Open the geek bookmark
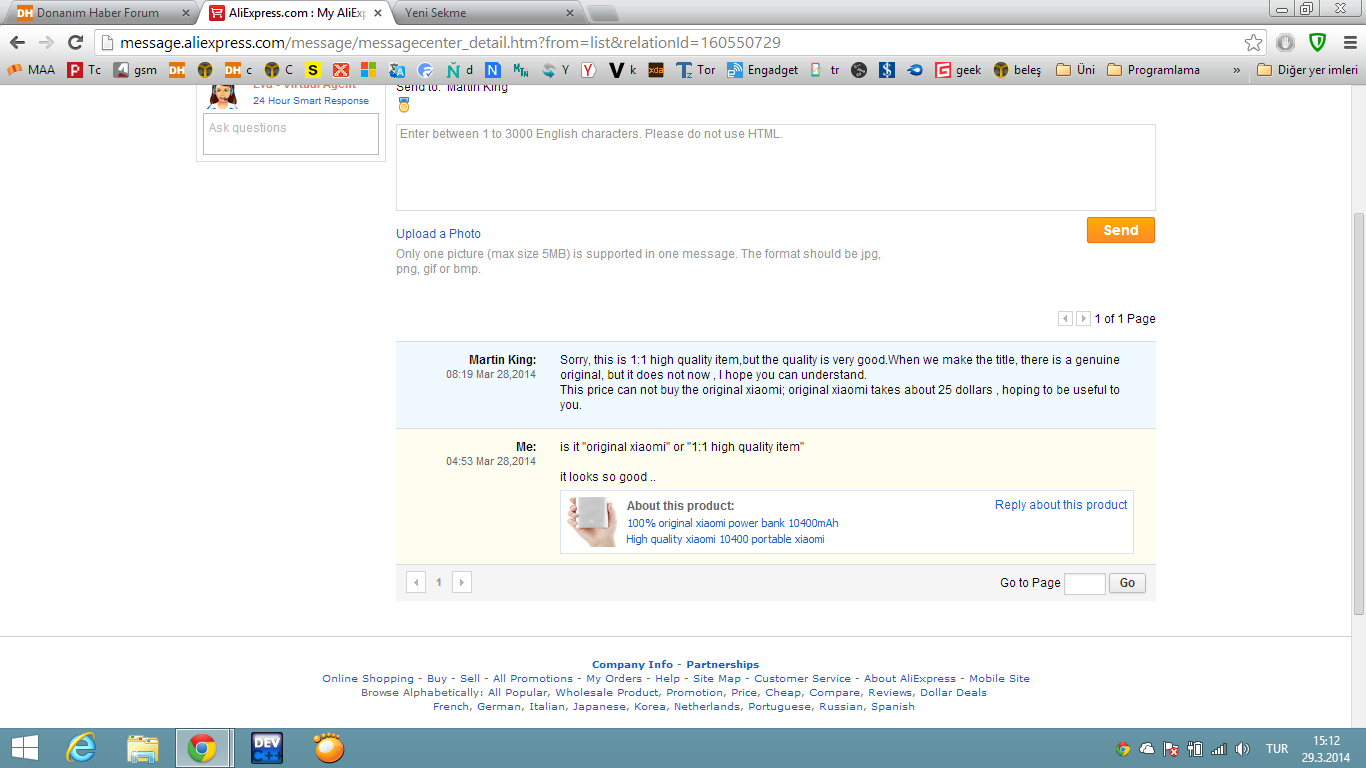Screen dimensions: 1366x768 [958, 70]
